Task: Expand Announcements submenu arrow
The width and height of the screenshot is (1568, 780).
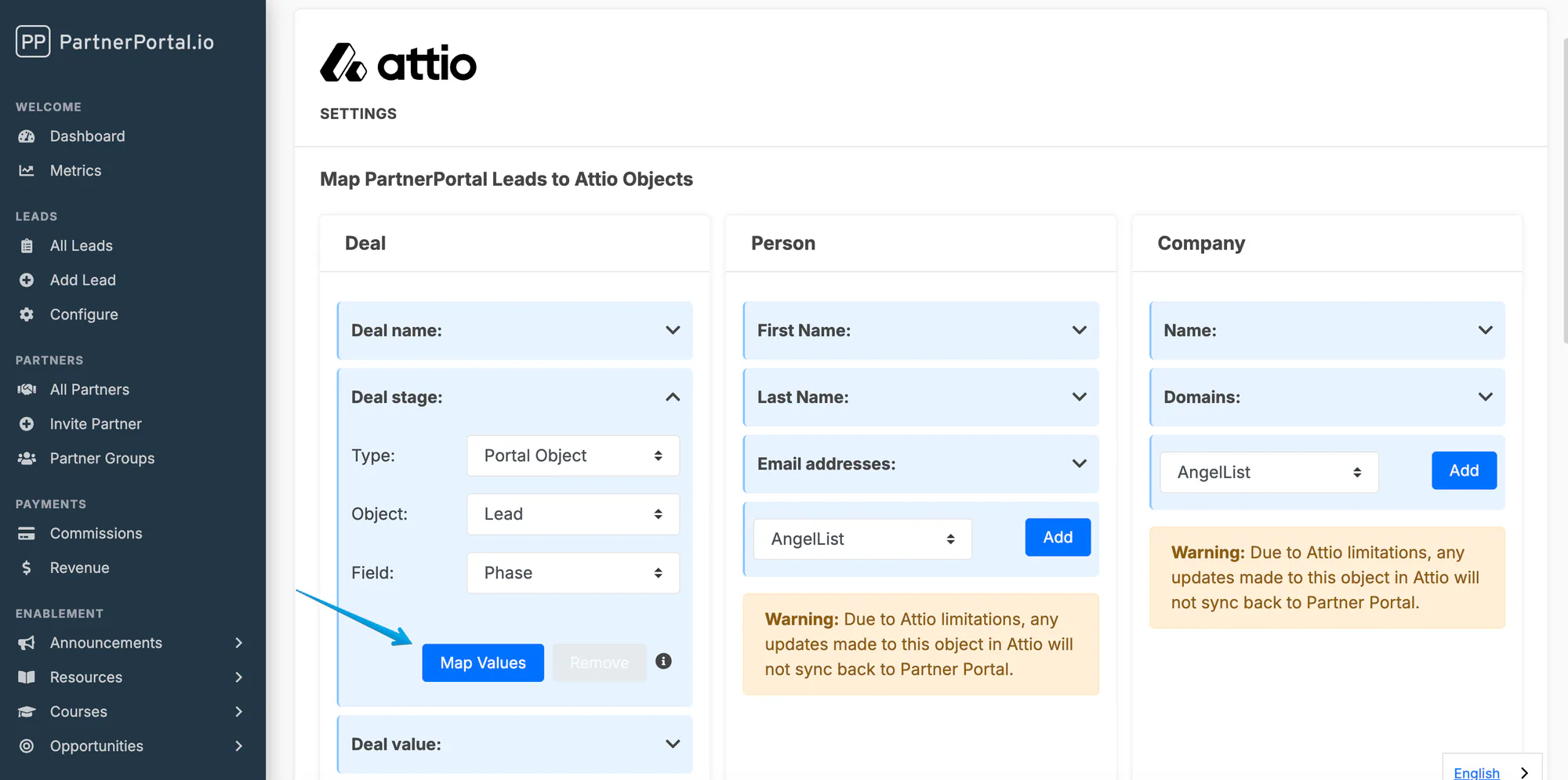Action: pyautogui.click(x=239, y=643)
